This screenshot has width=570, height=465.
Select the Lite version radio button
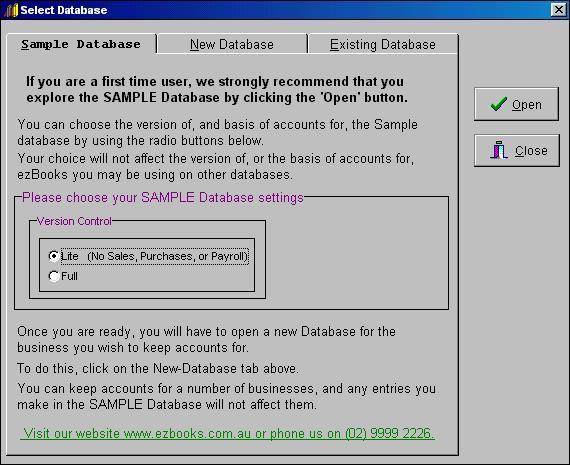tap(54, 256)
